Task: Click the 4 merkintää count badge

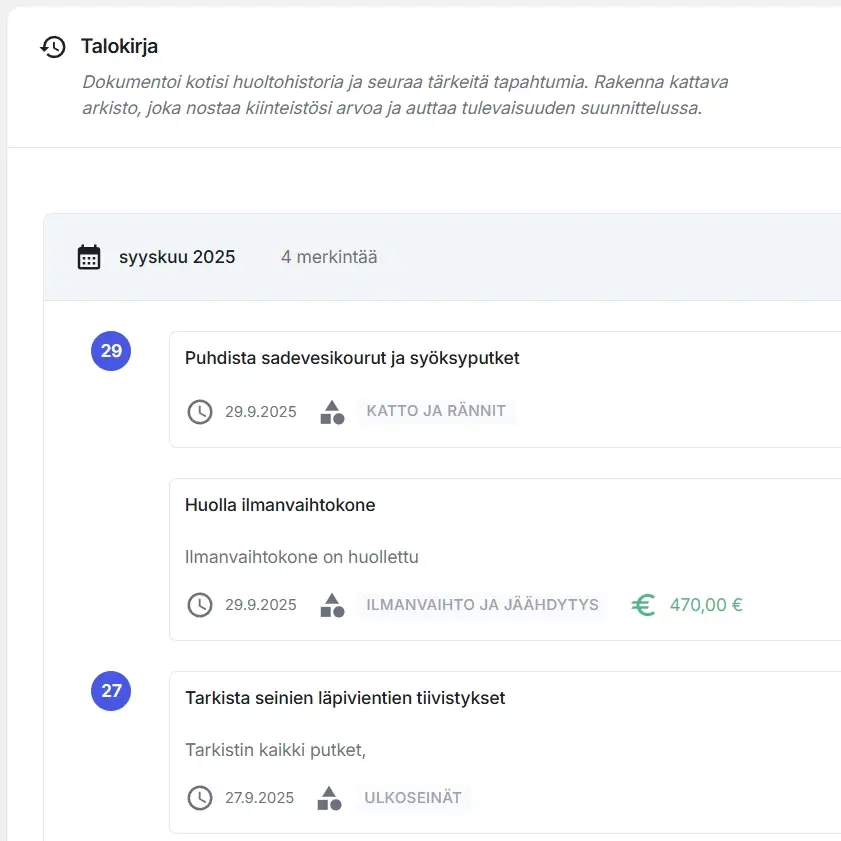Action: (x=329, y=257)
